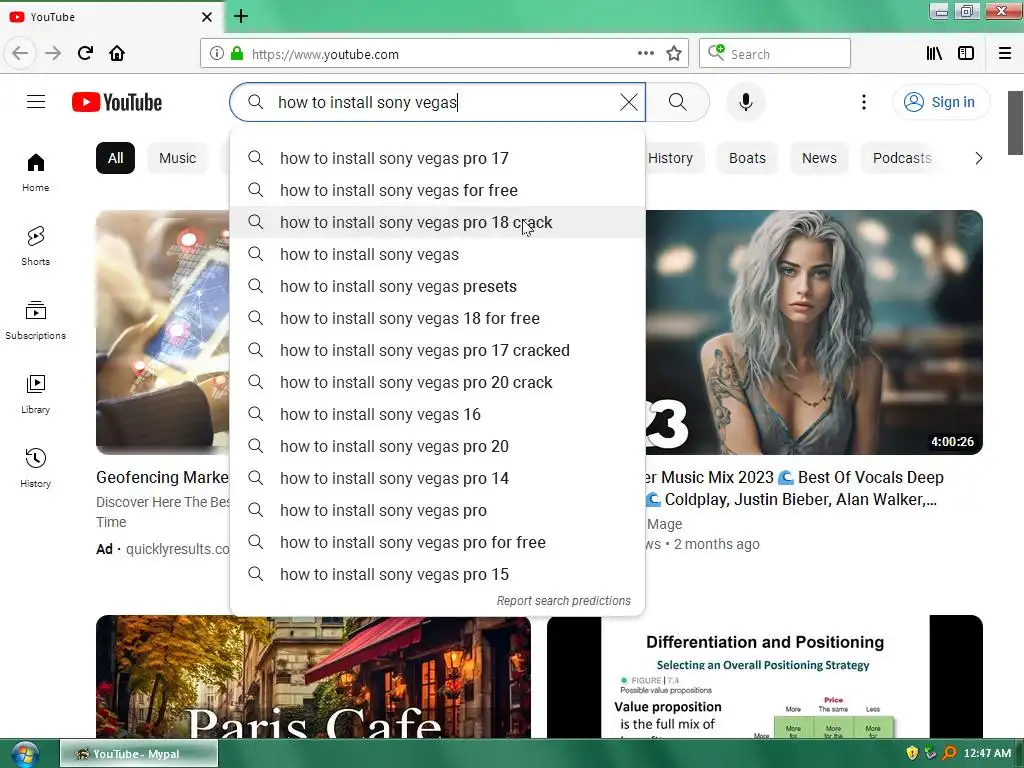This screenshot has width=1024, height=768.
Task: Click YouTube - Mypal taskbar button
Action: click(x=138, y=754)
